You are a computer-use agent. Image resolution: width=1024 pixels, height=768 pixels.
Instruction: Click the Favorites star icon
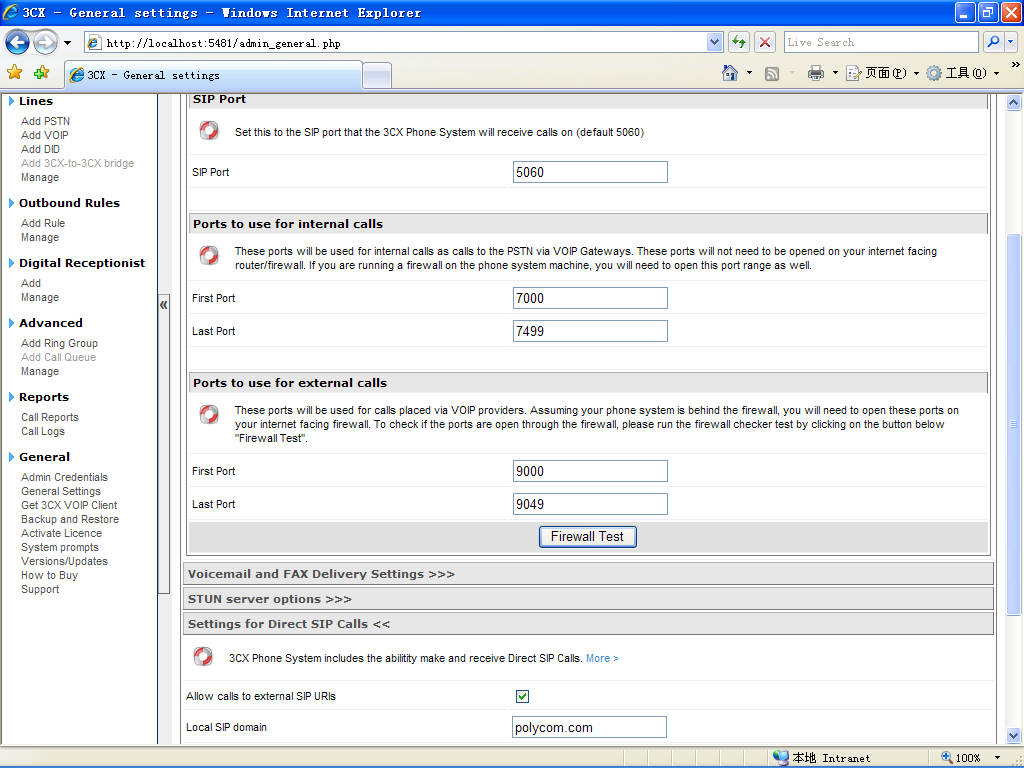15,73
